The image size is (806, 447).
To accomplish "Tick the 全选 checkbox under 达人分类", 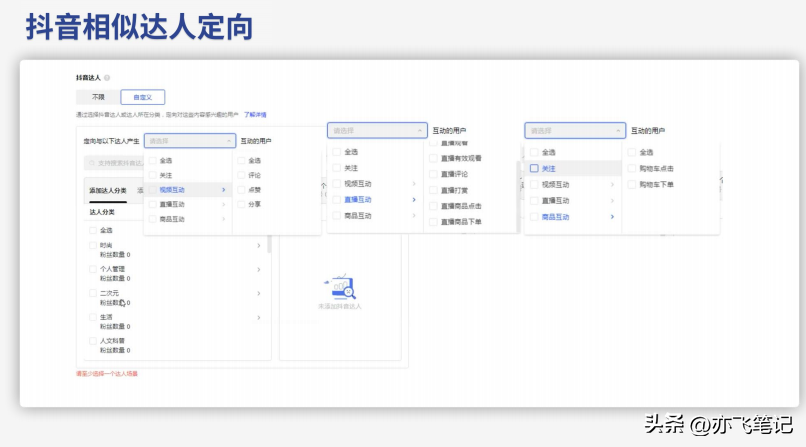I will tap(93, 230).
